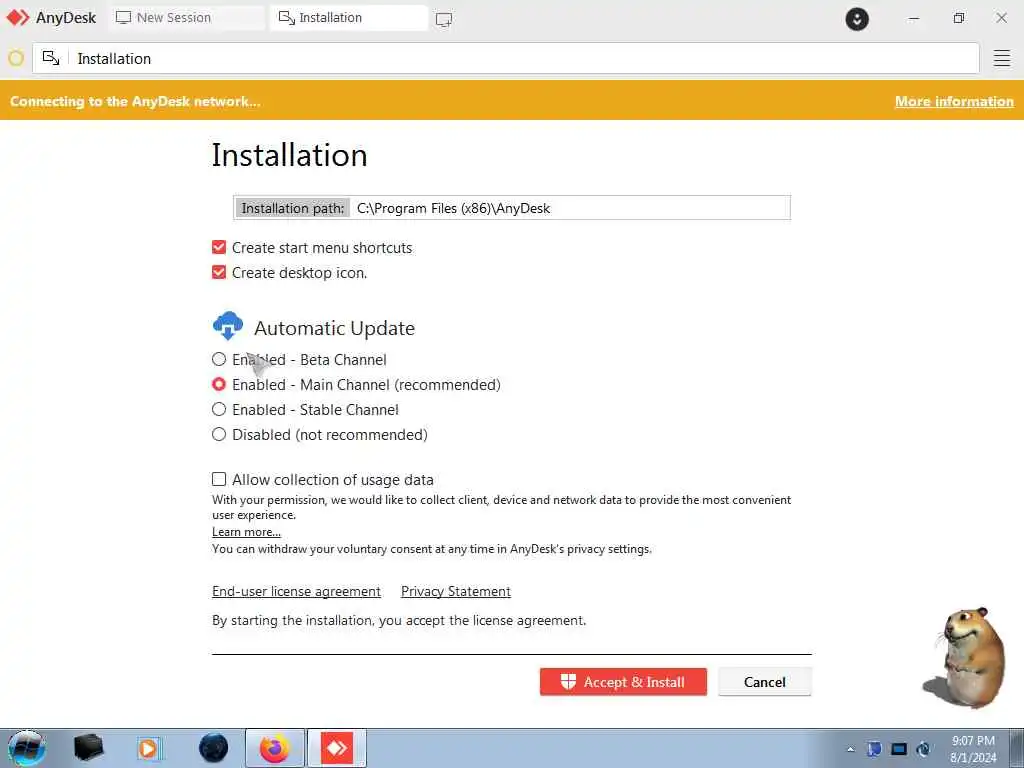Viewport: 1024px width, 768px height.
Task: Click the install icon in the address bar
Action: pos(51,58)
